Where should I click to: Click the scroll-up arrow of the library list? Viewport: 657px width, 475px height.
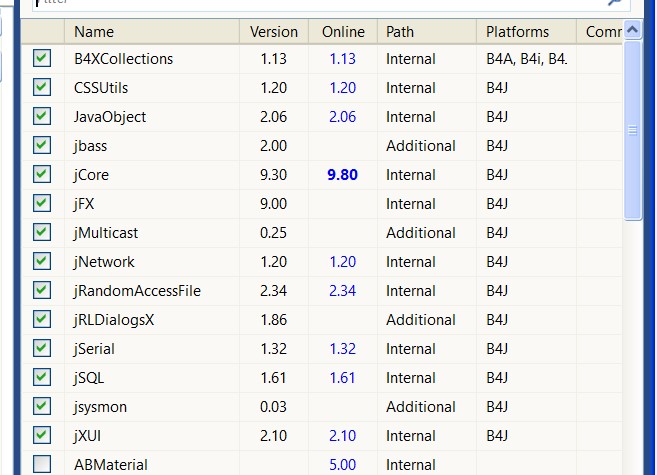click(633, 33)
